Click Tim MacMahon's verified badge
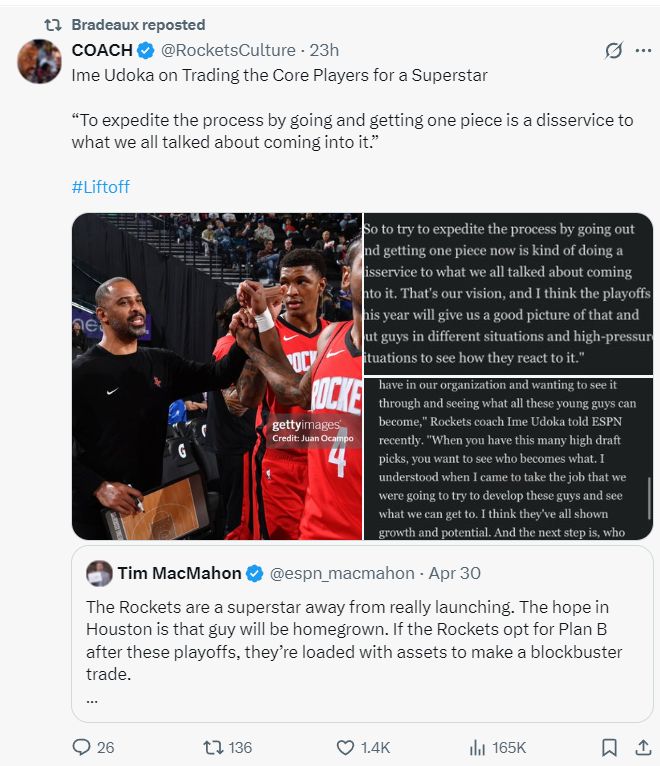The height and width of the screenshot is (766, 660). (x=255, y=573)
